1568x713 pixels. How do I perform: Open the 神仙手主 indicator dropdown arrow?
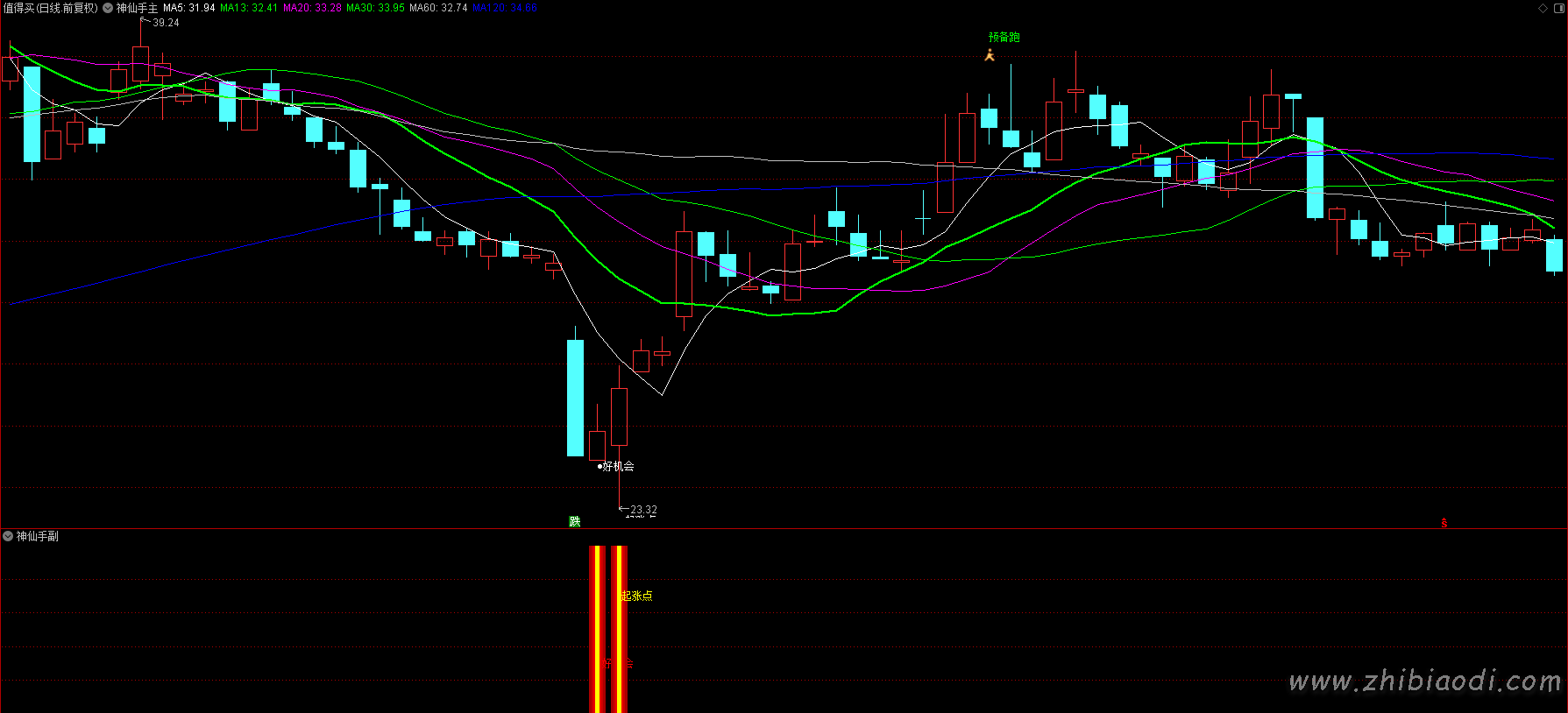pos(108,8)
